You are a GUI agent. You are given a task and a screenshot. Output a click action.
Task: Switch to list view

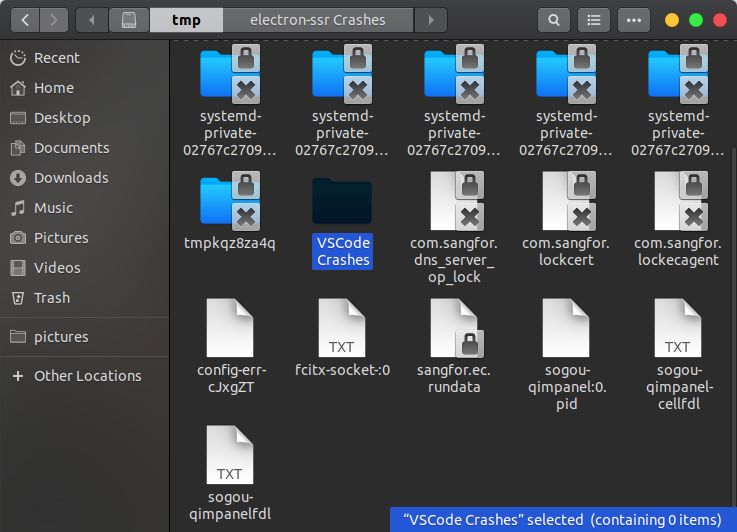point(594,20)
